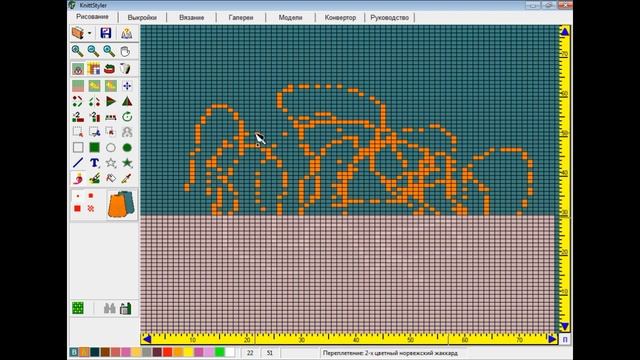The height and width of the screenshot is (360, 640).
Task: Click the green-pink gradient field icon
Action: pyautogui.click(x=78, y=86)
